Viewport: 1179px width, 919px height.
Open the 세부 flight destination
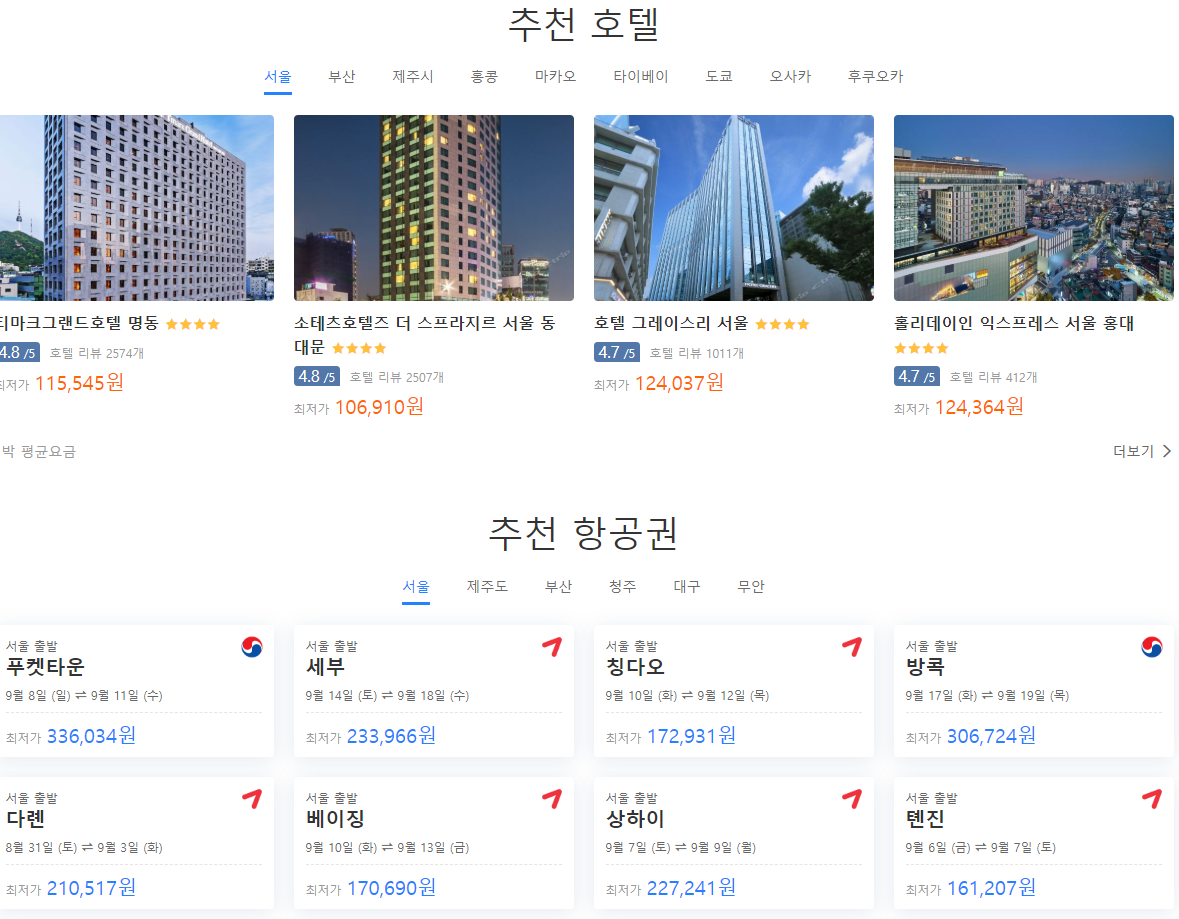[325, 667]
